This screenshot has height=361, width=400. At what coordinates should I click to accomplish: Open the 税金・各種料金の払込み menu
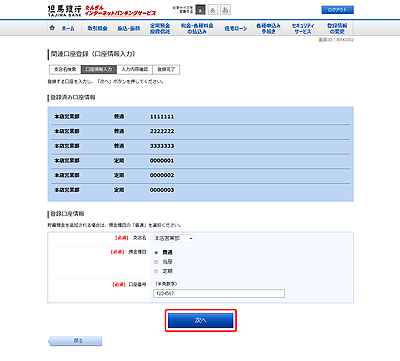pos(197,29)
